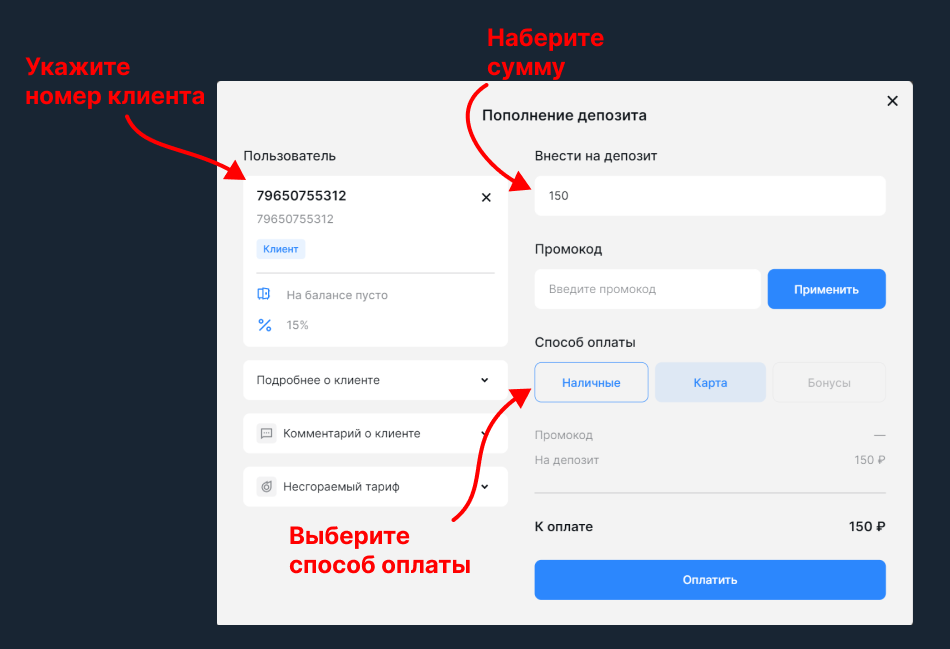Image resolution: width=950 pixels, height=649 pixels.
Task: Confirm payment with Оплатить button
Action: [x=710, y=580]
